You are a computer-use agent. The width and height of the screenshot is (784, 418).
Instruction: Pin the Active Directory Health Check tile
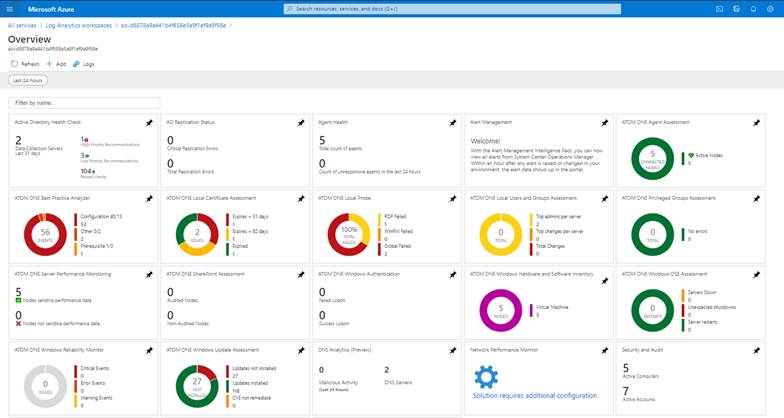[x=149, y=123]
